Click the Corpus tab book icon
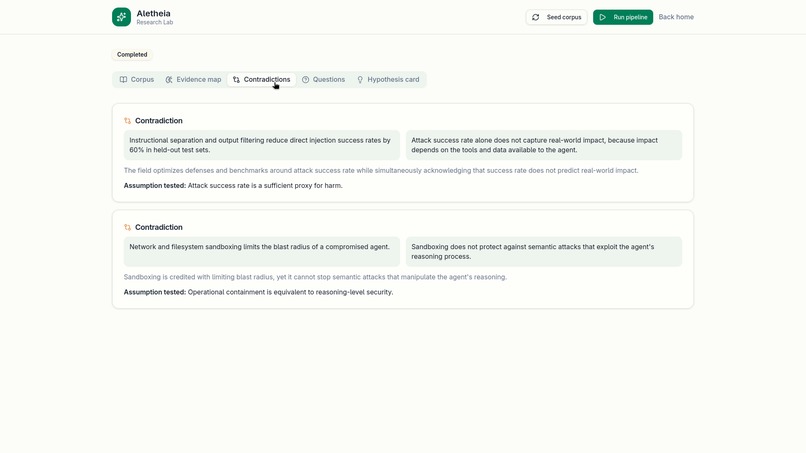806x453 pixels. point(123,80)
